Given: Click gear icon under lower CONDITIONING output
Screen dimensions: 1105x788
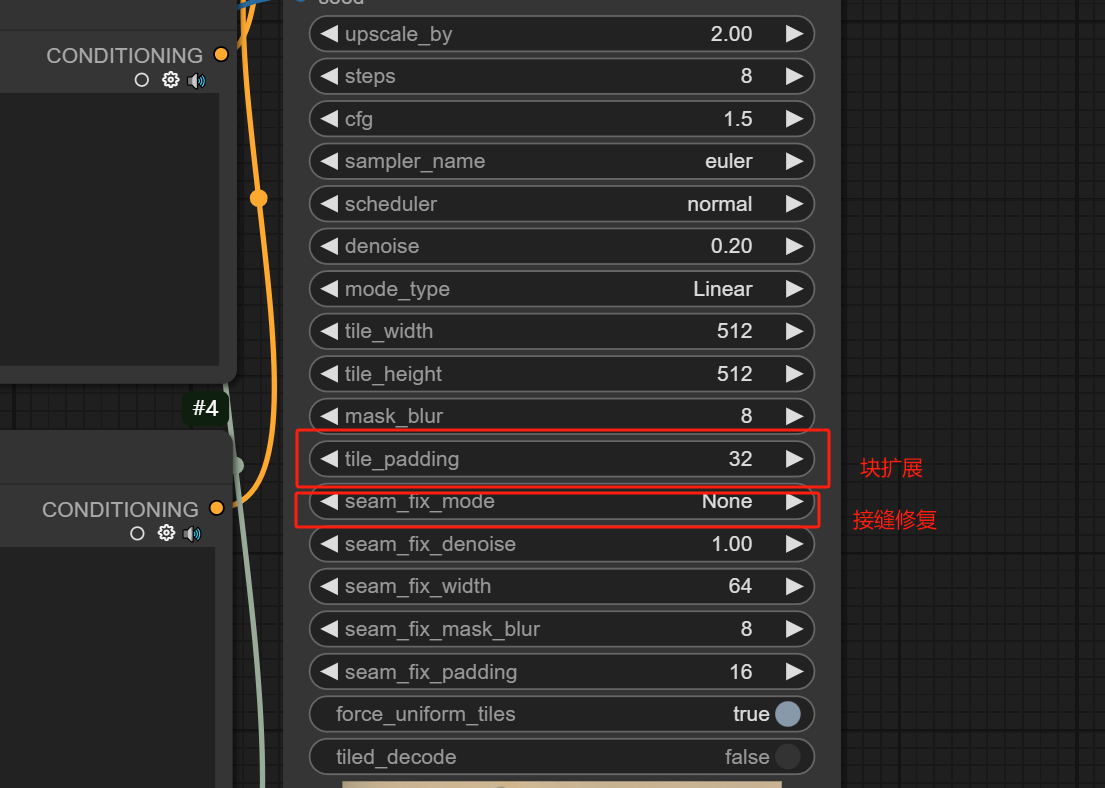Looking at the screenshot, I should [166, 534].
